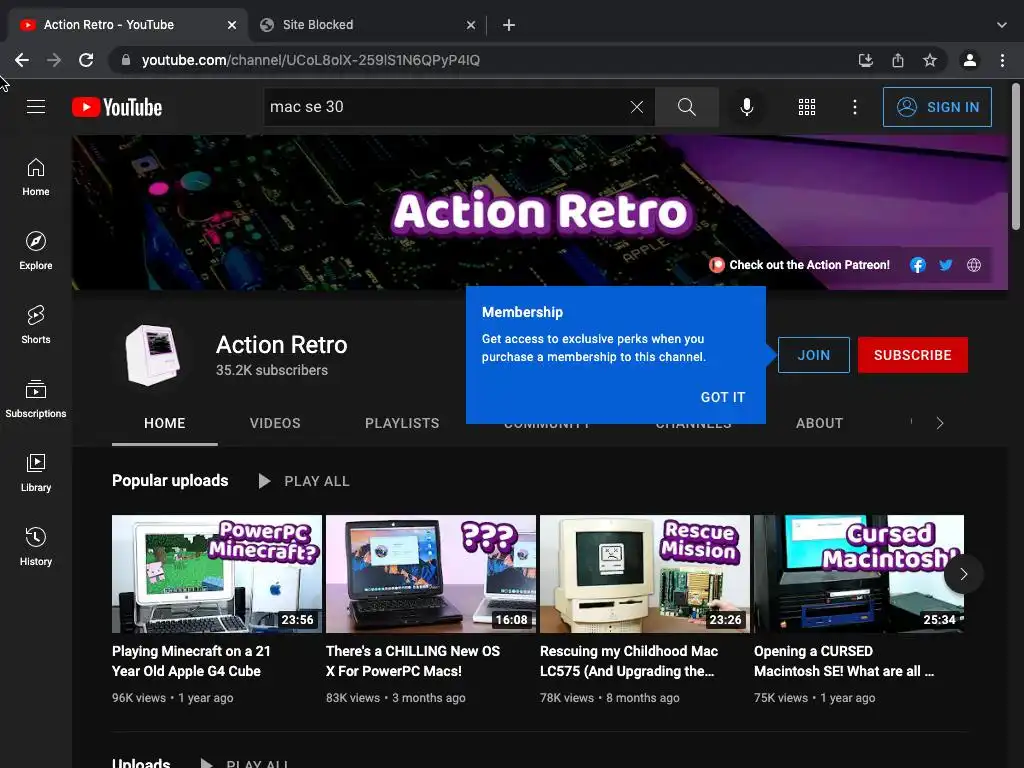1024x768 pixels.
Task: Click the red SUBSCRIBE button
Action: click(912, 355)
